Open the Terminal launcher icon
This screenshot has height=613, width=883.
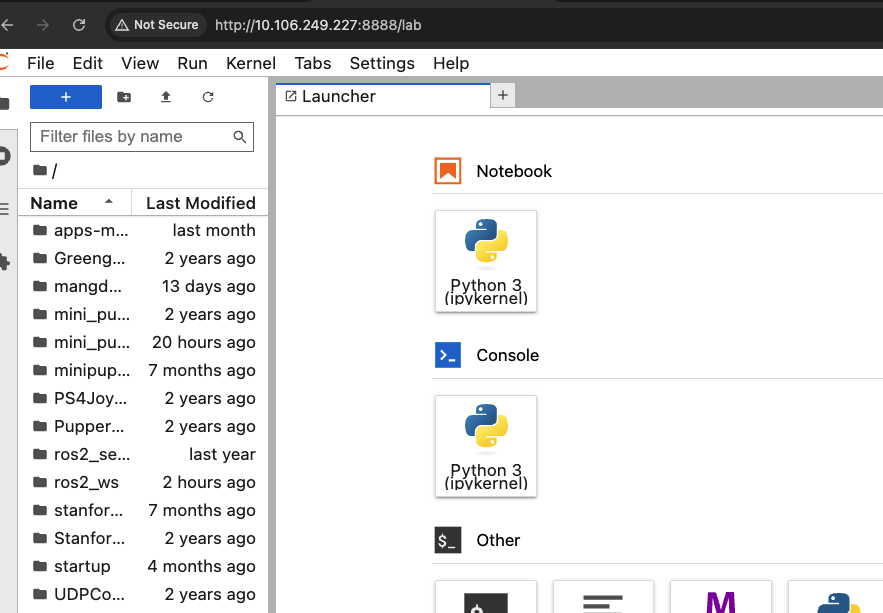tap(486, 598)
